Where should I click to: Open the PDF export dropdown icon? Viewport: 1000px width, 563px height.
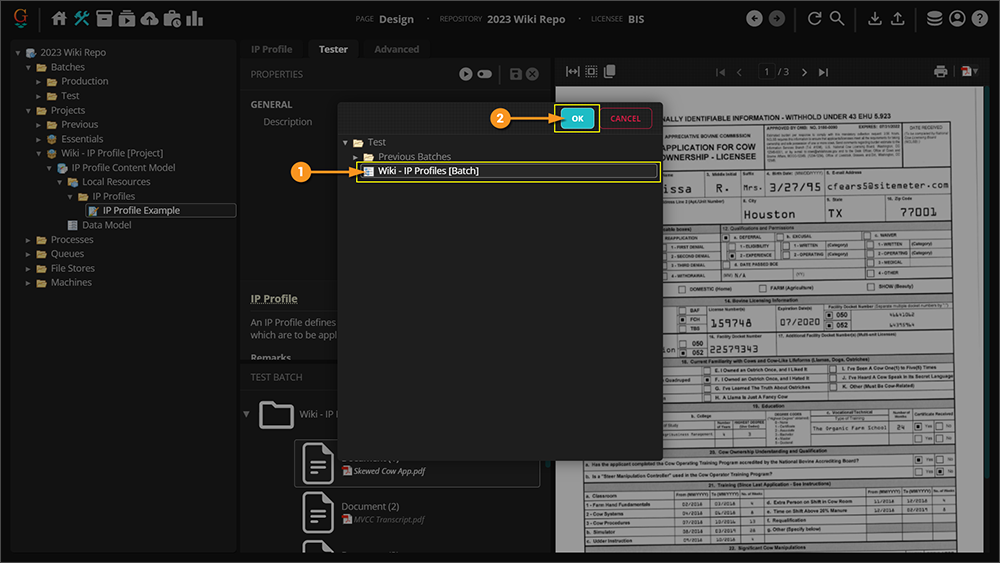[x=969, y=71]
